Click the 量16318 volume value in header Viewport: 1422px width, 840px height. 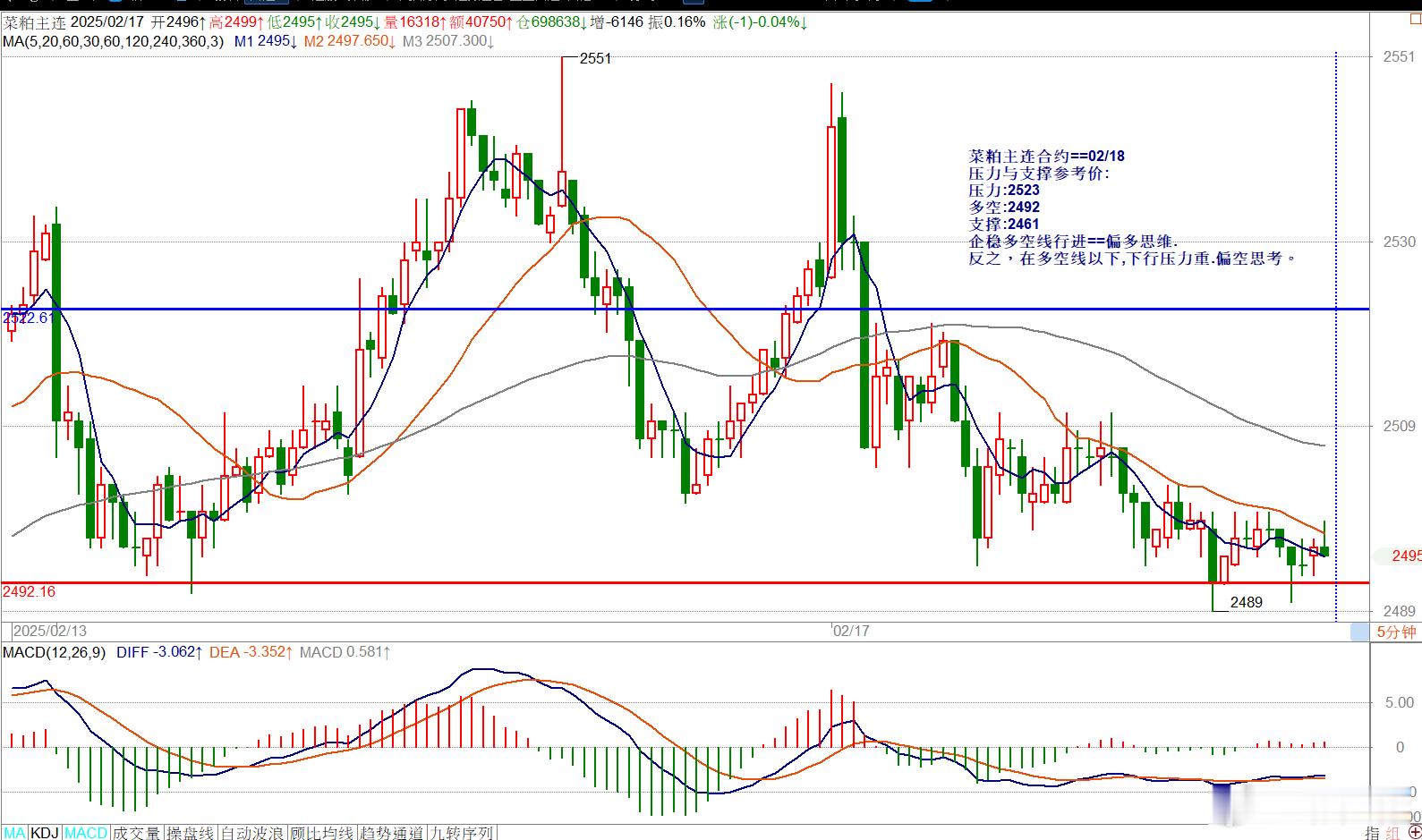[x=416, y=21]
